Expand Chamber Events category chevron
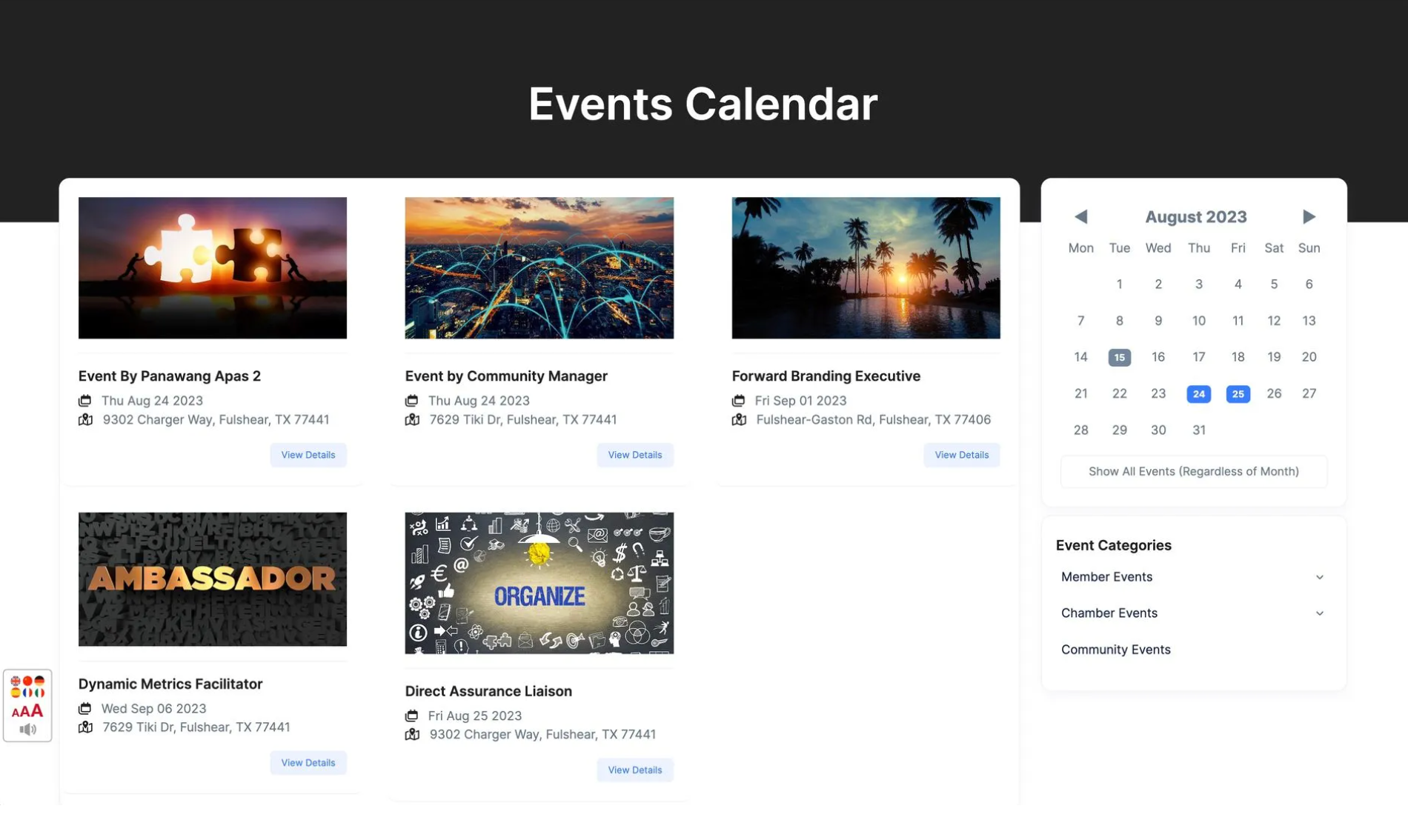Viewport: 1408px width, 840px height. coord(1319,613)
